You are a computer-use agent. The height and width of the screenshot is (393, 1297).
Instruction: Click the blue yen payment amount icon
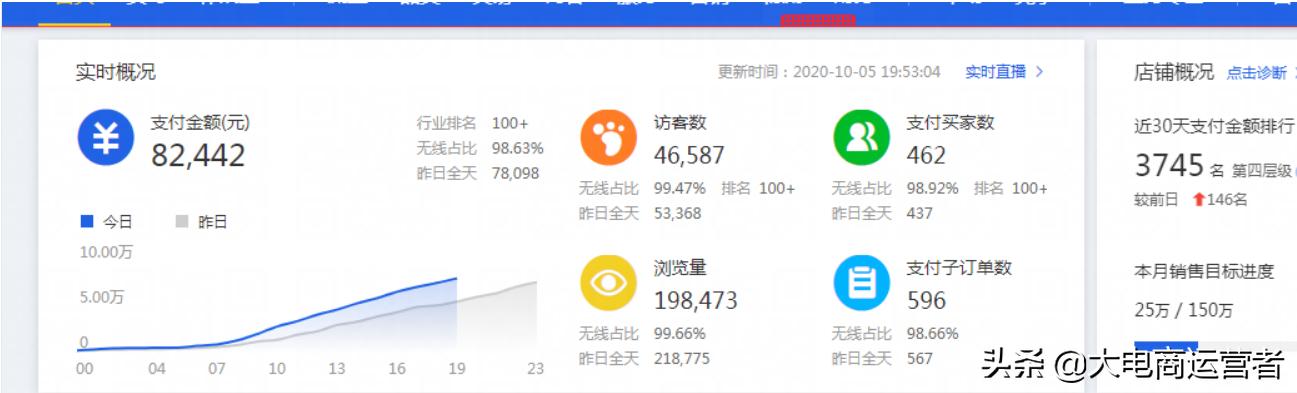pyautogui.click(x=106, y=138)
